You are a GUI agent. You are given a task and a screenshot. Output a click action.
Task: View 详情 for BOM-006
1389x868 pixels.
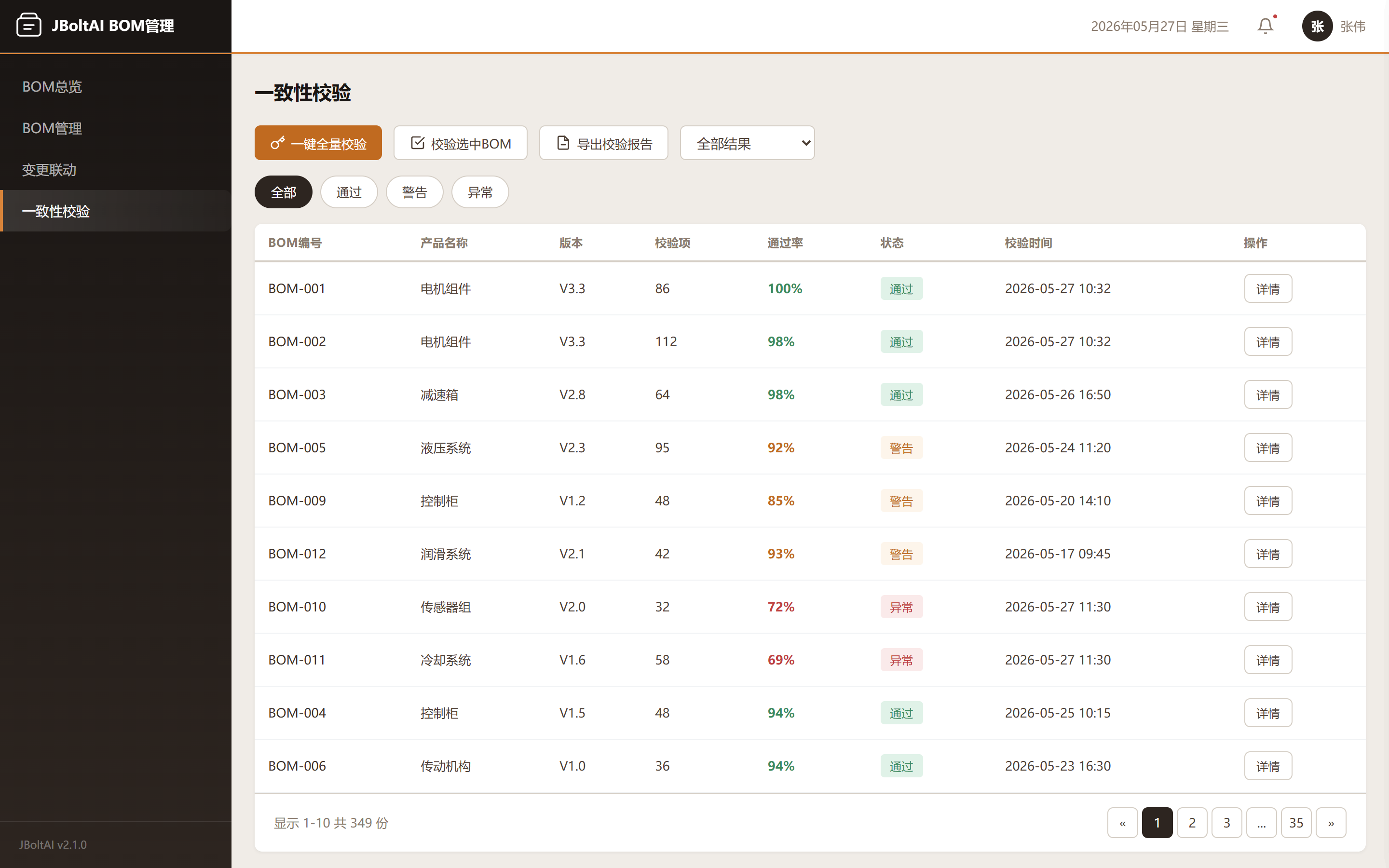click(x=1268, y=766)
